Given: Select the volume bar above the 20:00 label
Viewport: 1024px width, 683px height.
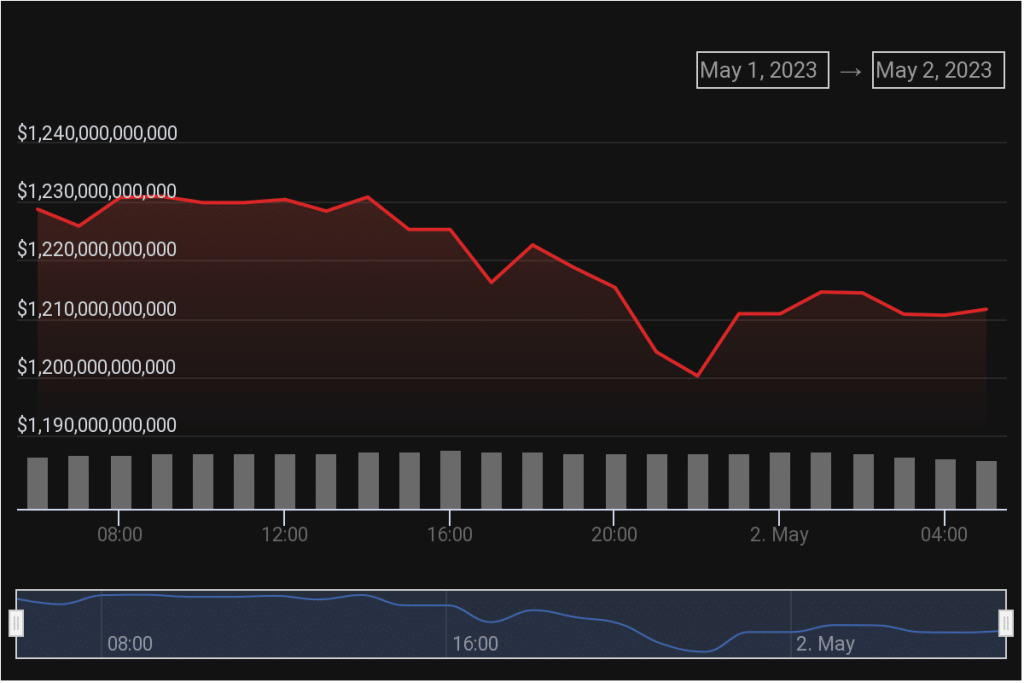Looking at the screenshot, I should (615, 481).
